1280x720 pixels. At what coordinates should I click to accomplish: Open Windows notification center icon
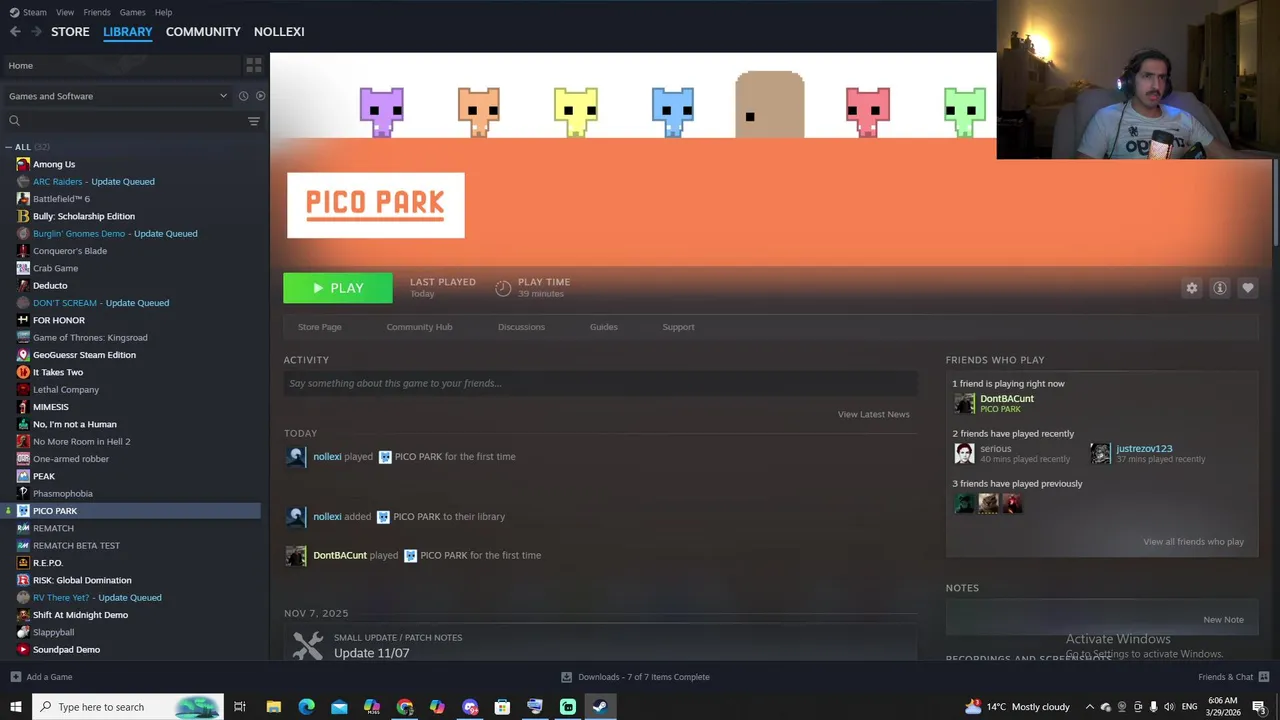[1259, 707]
